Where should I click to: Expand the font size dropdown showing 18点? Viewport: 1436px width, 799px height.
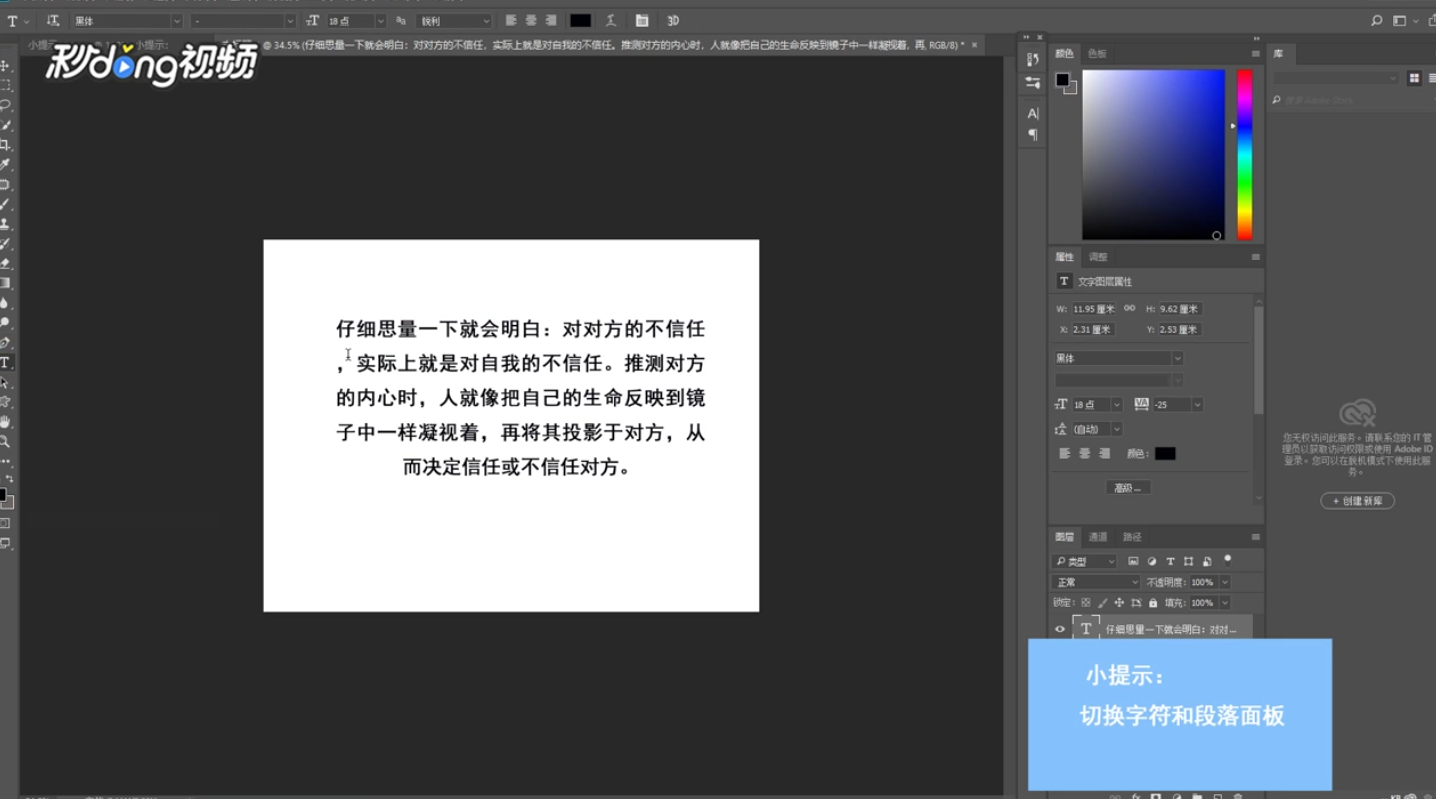tap(379, 20)
